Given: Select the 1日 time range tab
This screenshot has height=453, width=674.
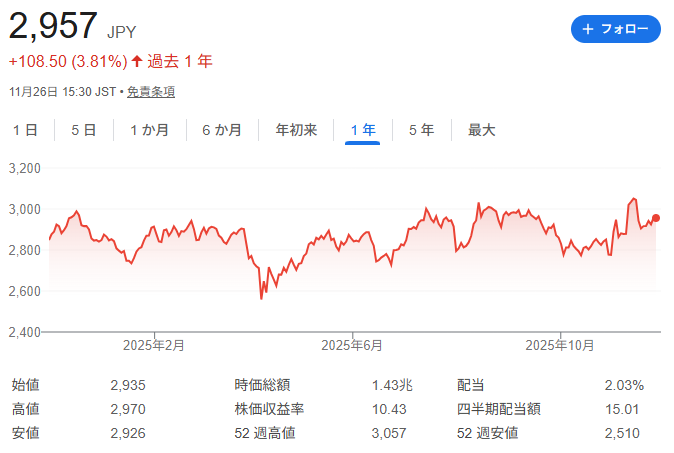Looking at the screenshot, I should (x=25, y=130).
